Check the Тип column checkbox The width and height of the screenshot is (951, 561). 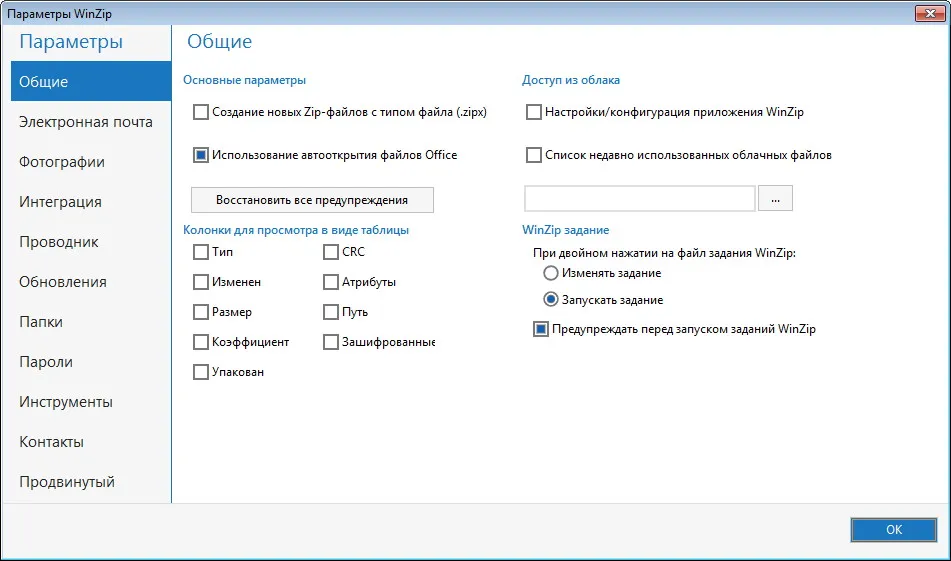(x=201, y=252)
